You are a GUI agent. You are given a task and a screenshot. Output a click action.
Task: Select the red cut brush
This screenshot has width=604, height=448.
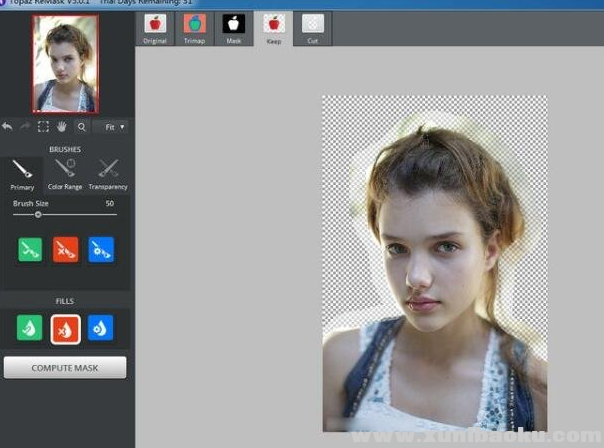coord(65,249)
